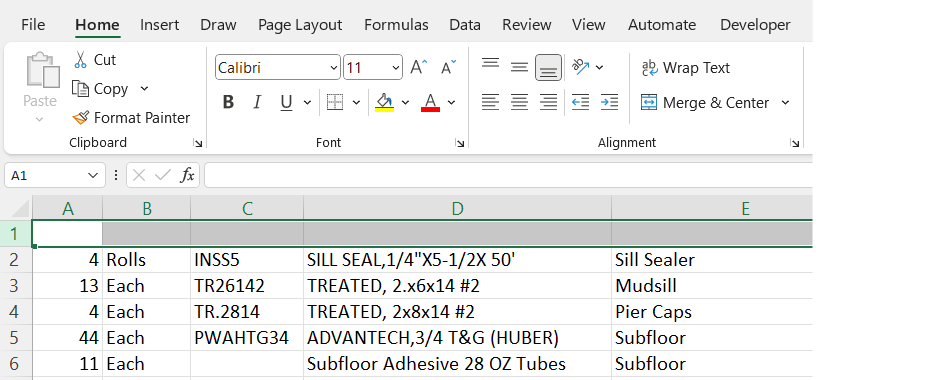Click the Name Box showing A1
This screenshot has width=943, height=380.
click(54, 176)
